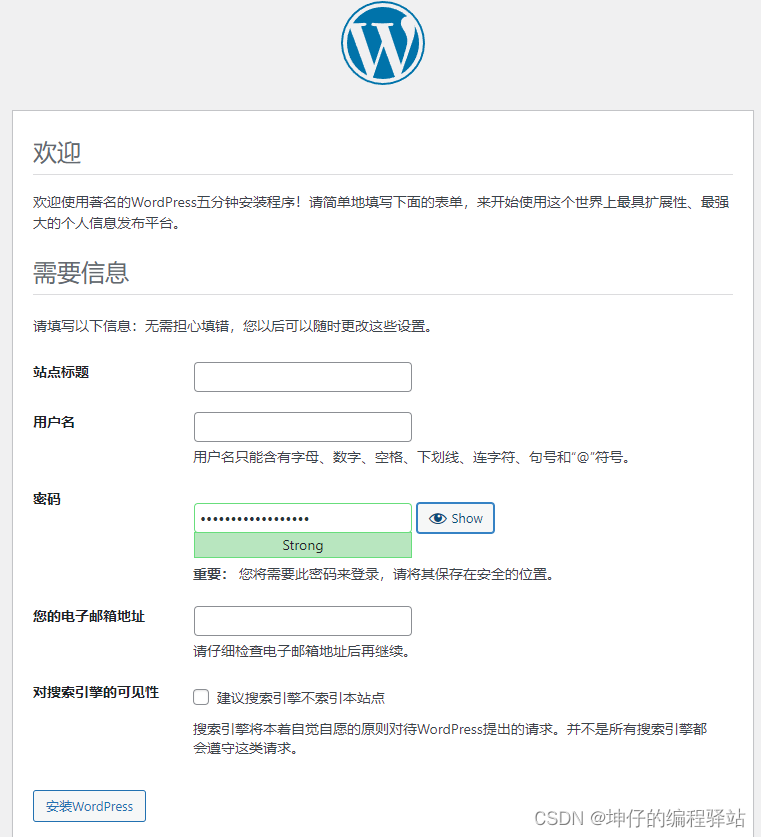Image resolution: width=761 pixels, height=837 pixels.
Task: Click the 请仔细检查电子邮箱地址后再继续 hint
Action: [302, 651]
